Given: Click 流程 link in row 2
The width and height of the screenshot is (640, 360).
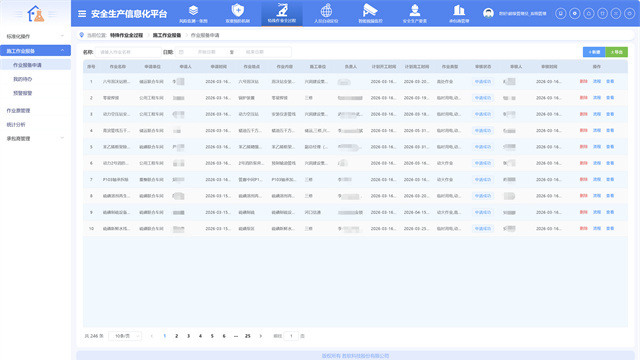Looking at the screenshot, I should pyautogui.click(x=597, y=98).
